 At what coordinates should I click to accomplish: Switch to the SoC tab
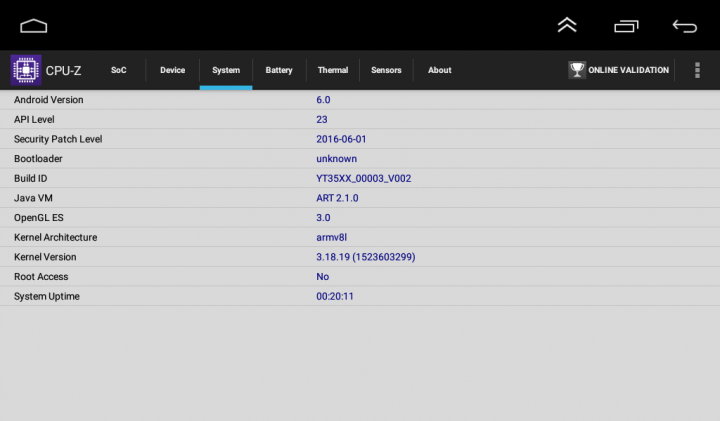[x=118, y=70]
